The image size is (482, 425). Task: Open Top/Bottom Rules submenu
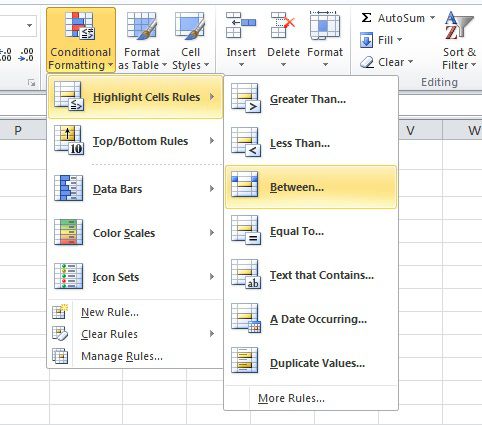[x=135, y=141]
